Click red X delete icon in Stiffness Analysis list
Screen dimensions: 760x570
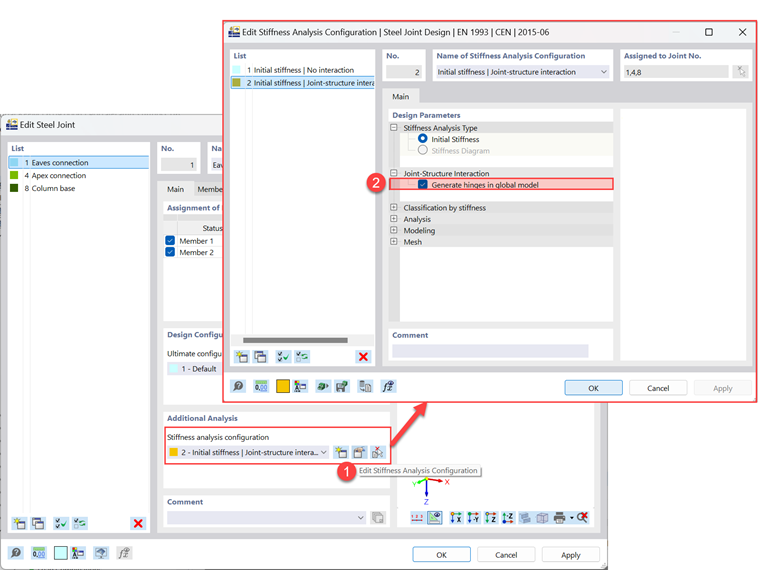point(363,357)
